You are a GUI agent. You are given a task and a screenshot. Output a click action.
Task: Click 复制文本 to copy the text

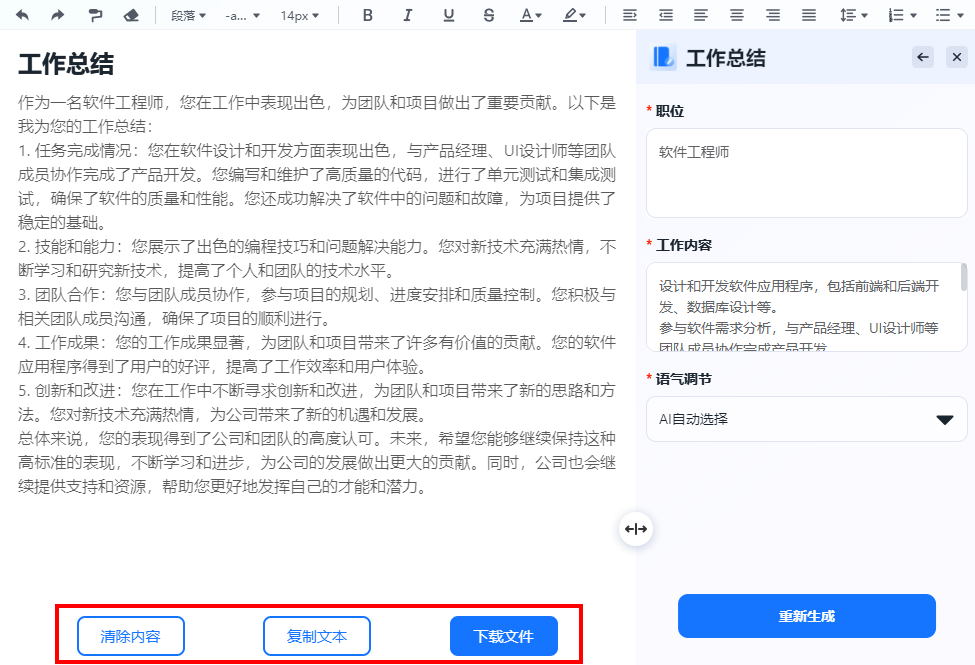point(316,635)
